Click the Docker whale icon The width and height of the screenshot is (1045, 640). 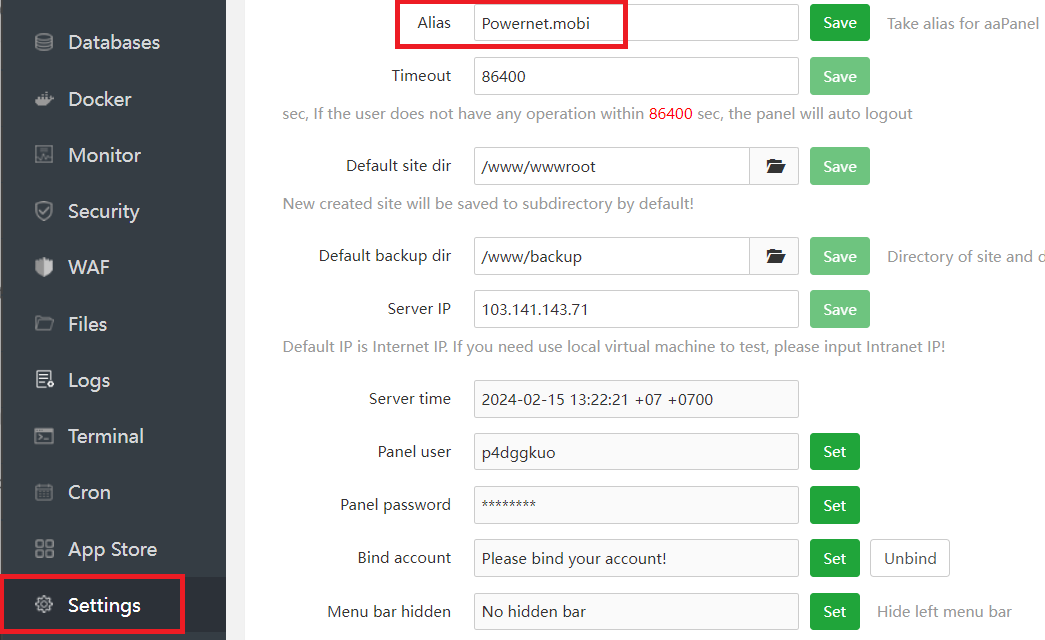(x=44, y=99)
